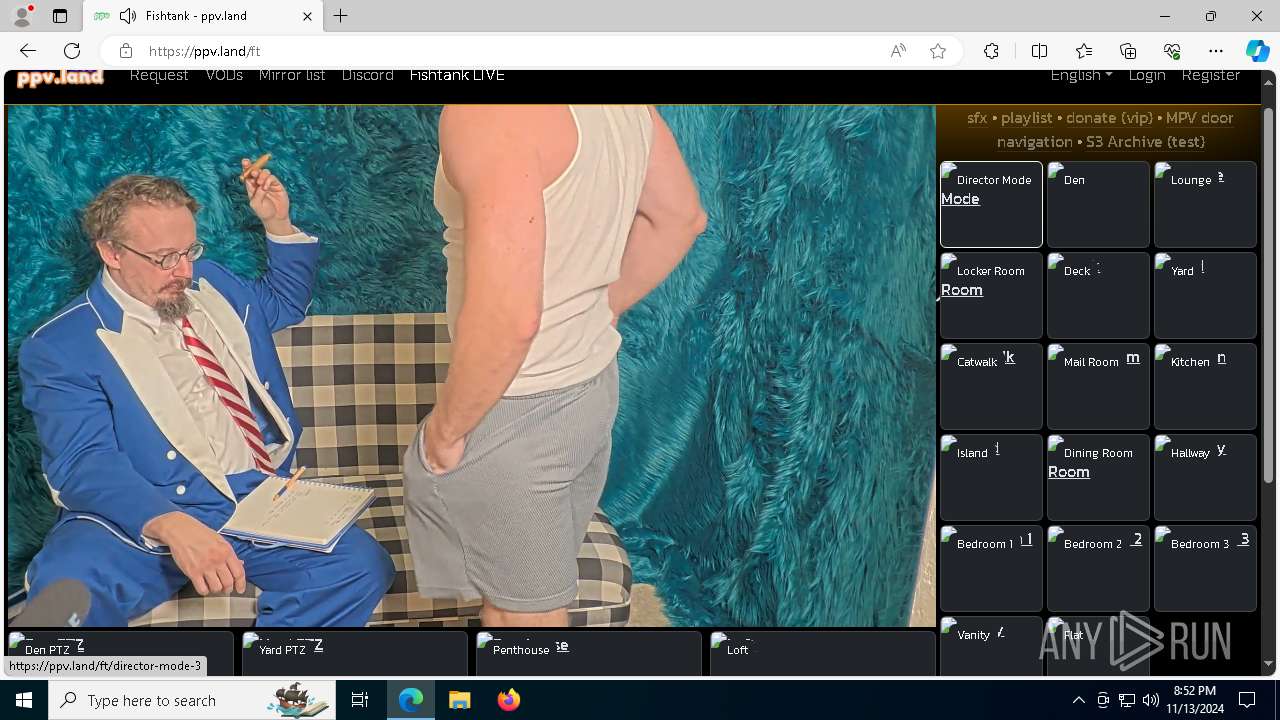Open the tab actions menu icon
1280x720 pixels.
60,16
